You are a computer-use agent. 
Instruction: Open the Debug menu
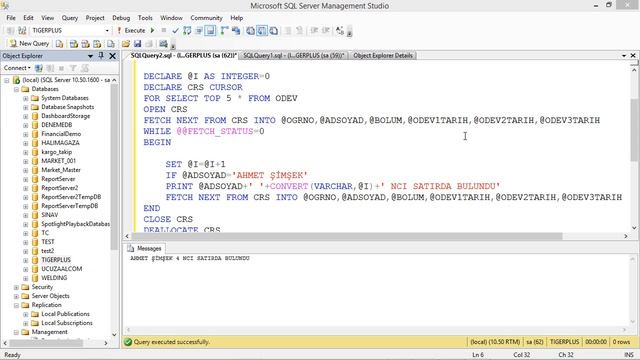point(121,18)
